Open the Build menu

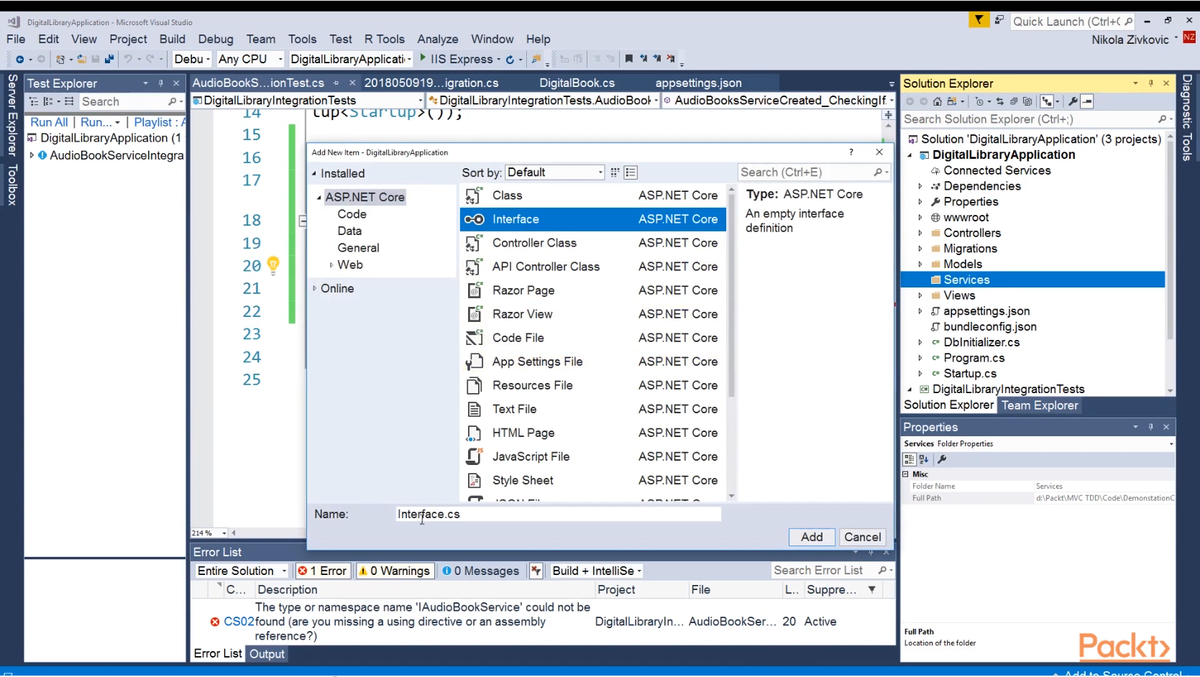172,39
